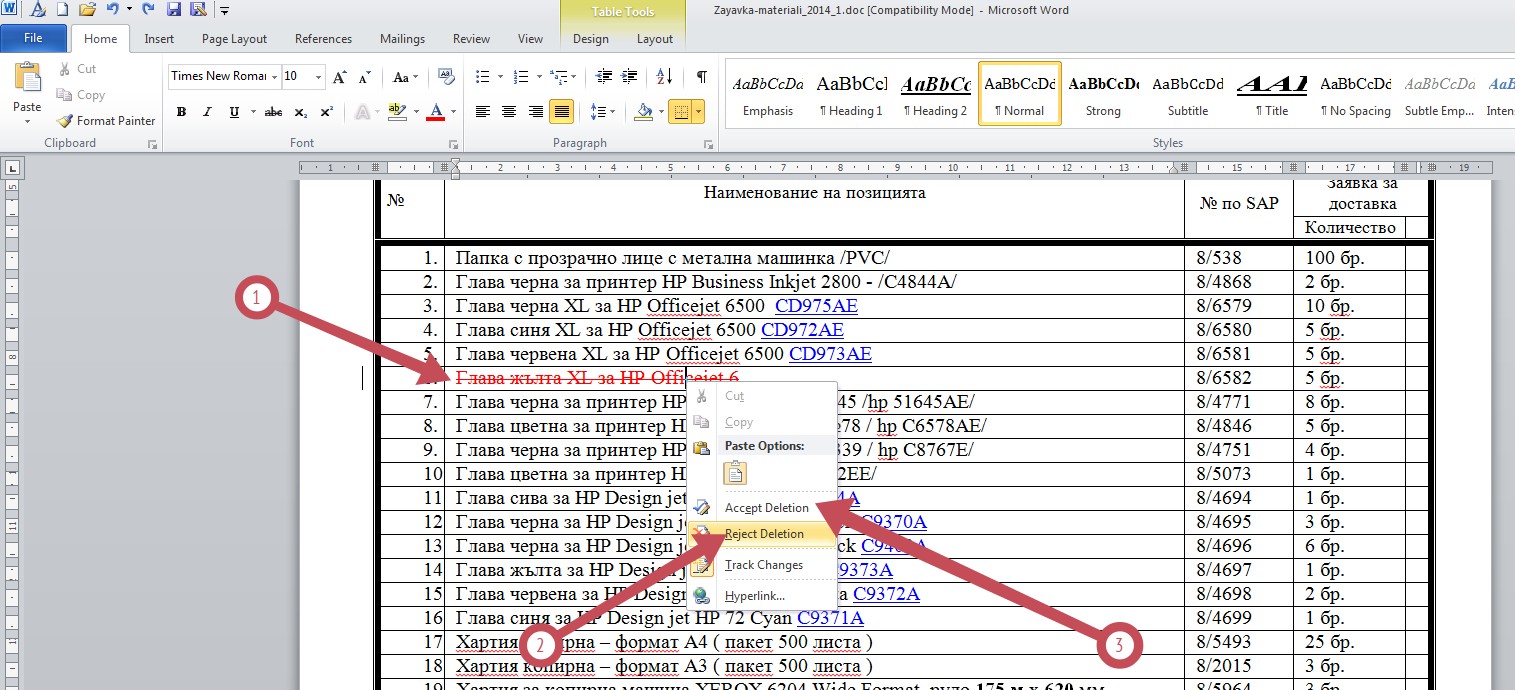Click the Sort A-Z icon
Image resolution: width=1515 pixels, height=690 pixels.
[665, 77]
